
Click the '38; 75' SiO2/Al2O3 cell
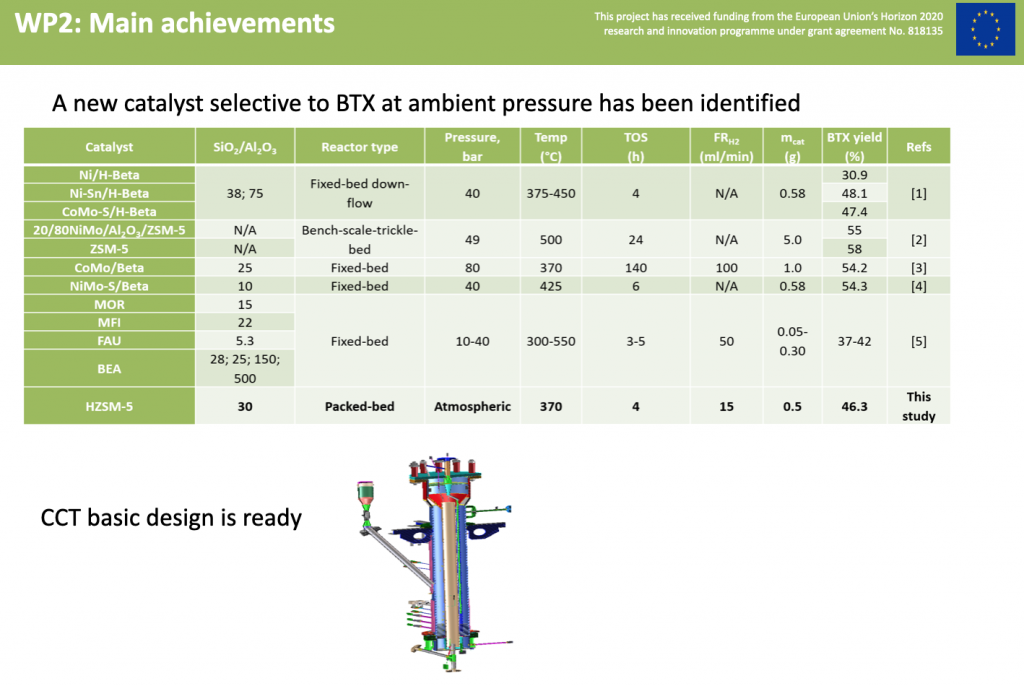click(x=245, y=193)
